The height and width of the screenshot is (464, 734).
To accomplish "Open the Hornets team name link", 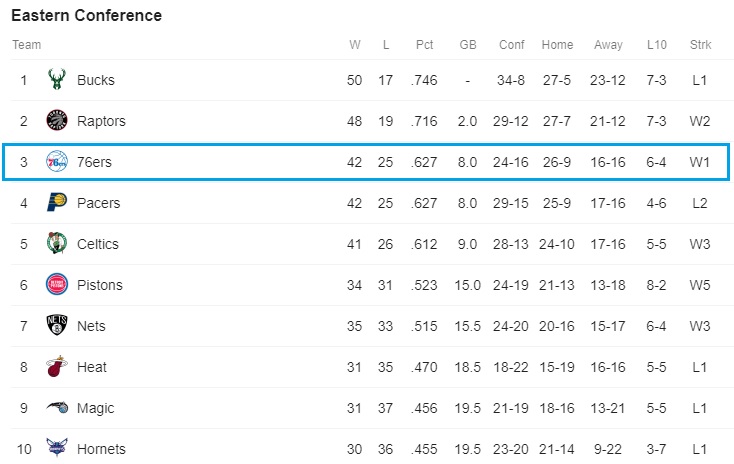I will [x=100, y=449].
